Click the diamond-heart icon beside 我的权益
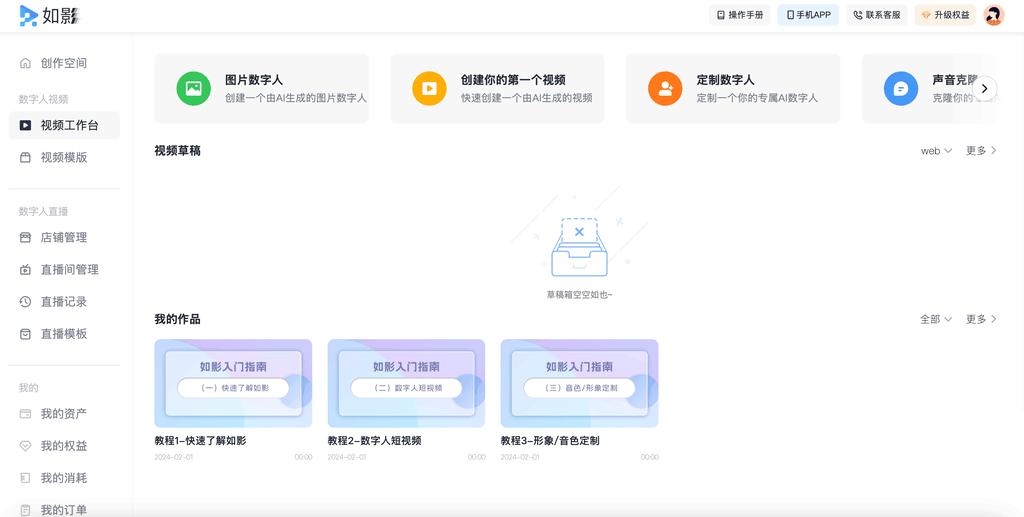 25,446
